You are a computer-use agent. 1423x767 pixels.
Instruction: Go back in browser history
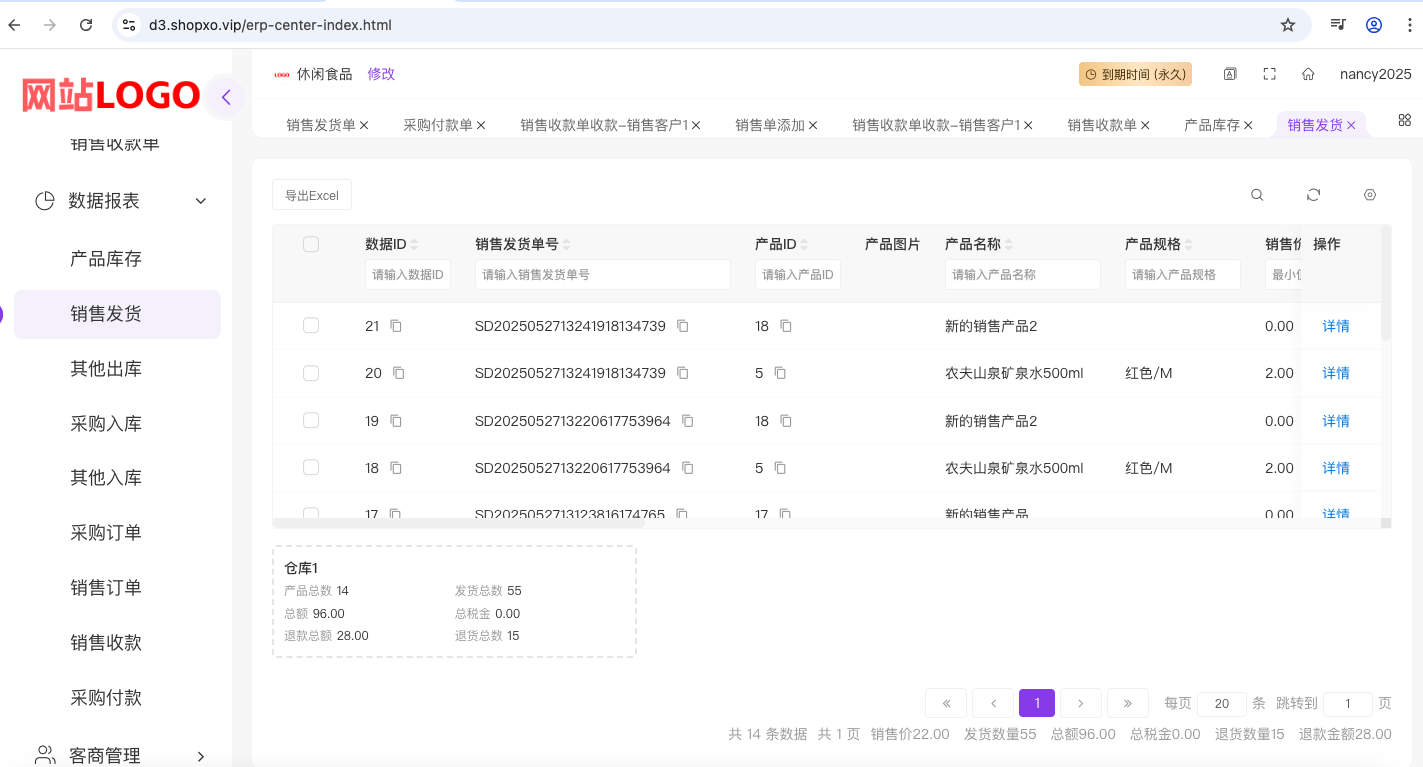(14, 25)
